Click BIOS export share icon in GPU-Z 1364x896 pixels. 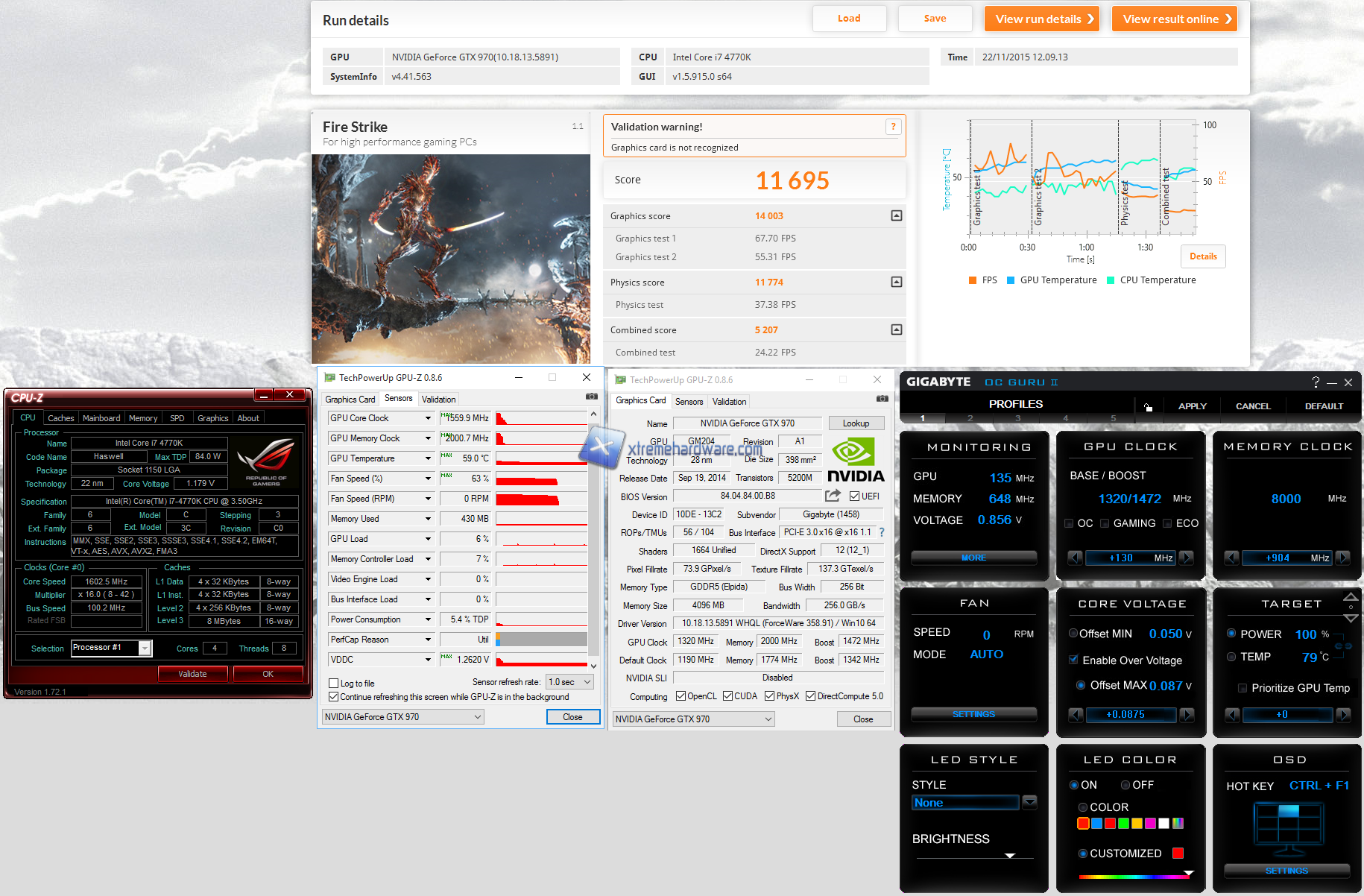point(833,496)
